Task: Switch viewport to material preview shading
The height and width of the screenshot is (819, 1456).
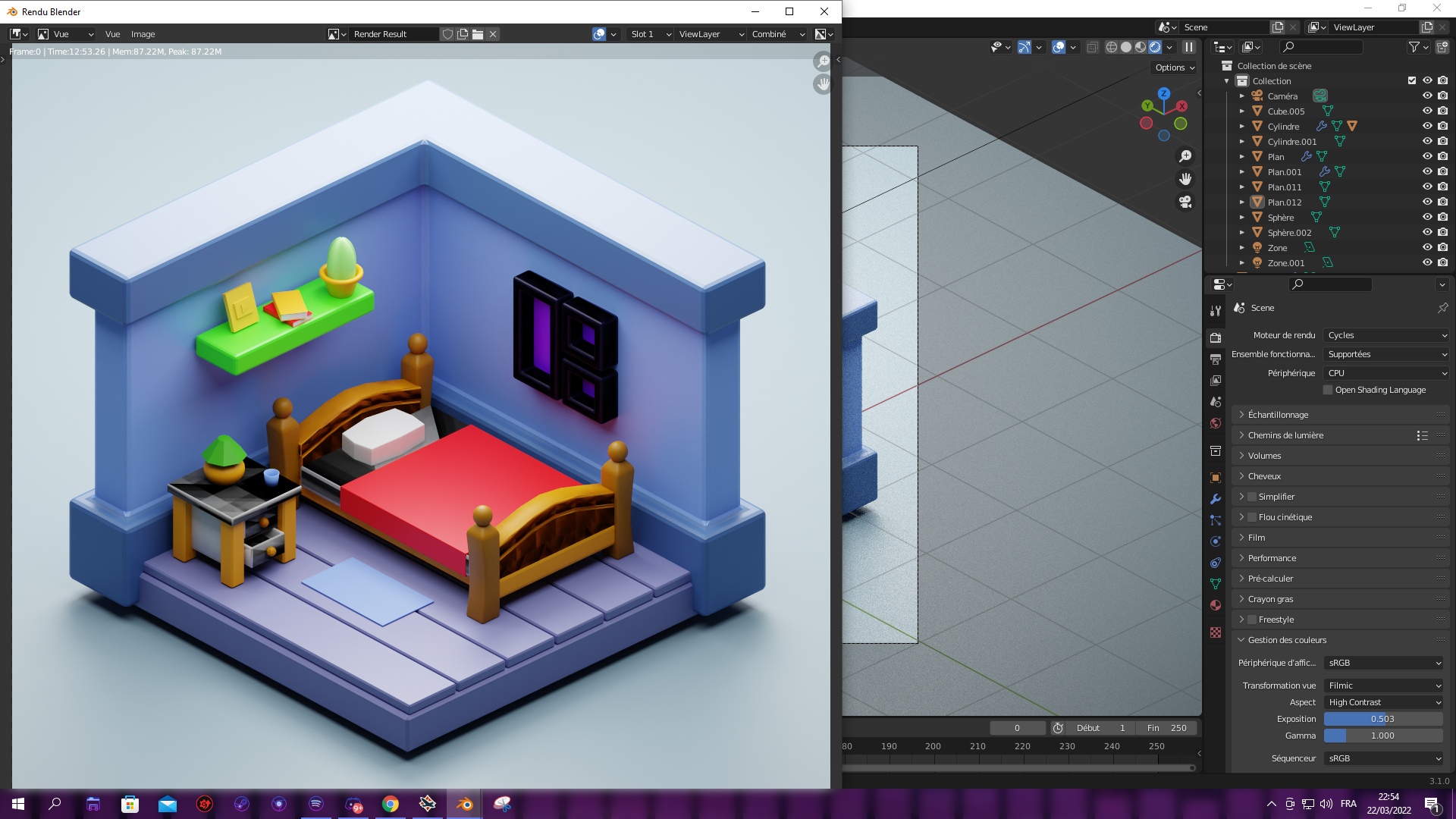Action: 1141,47
